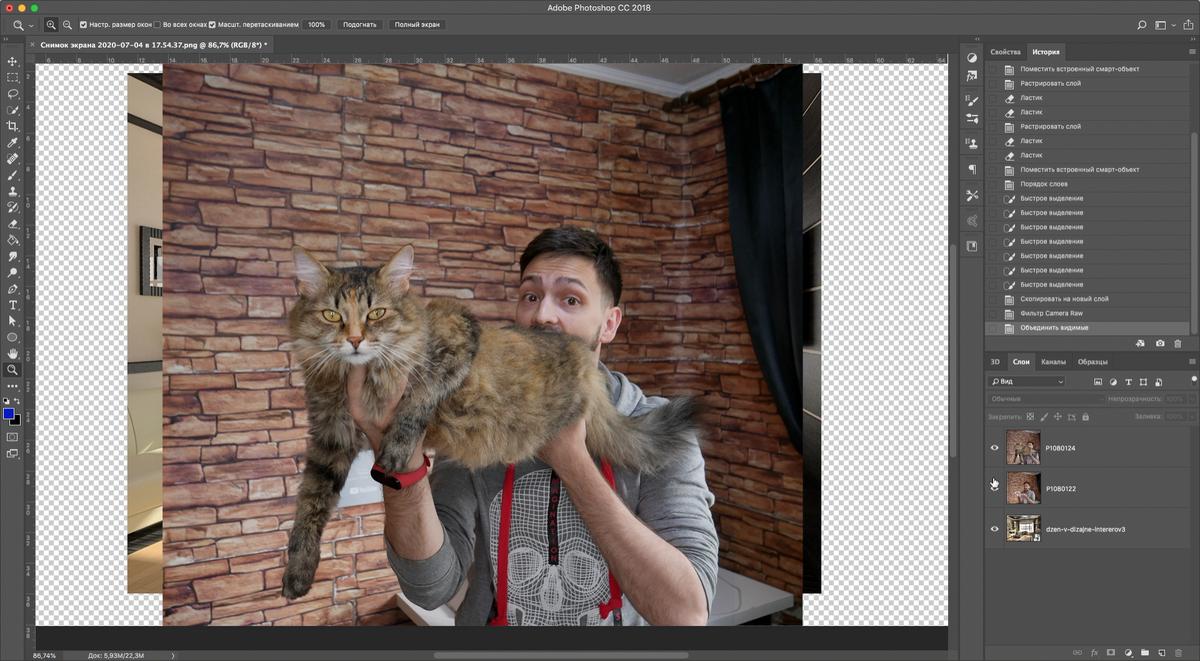Select the Quick Selection tool
The width and height of the screenshot is (1200, 661).
click(x=13, y=110)
